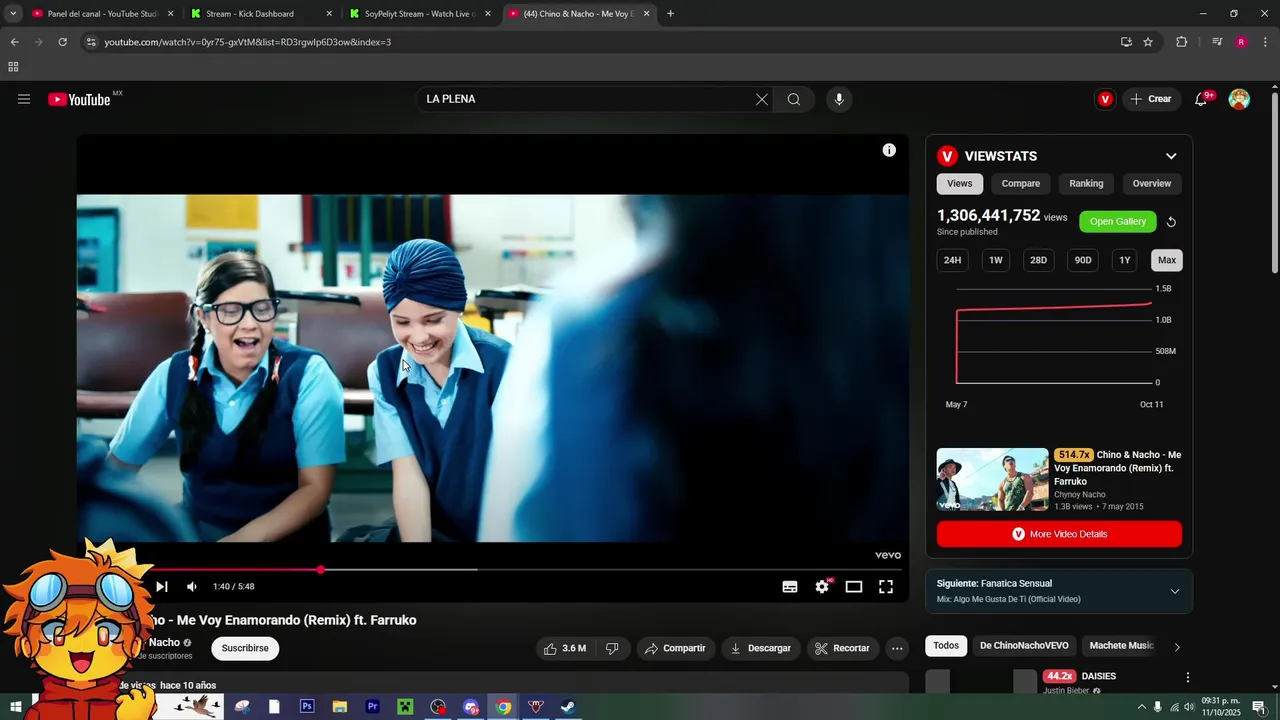Select the 28D time range
This screenshot has height=720, width=1280.
pyautogui.click(x=1039, y=260)
